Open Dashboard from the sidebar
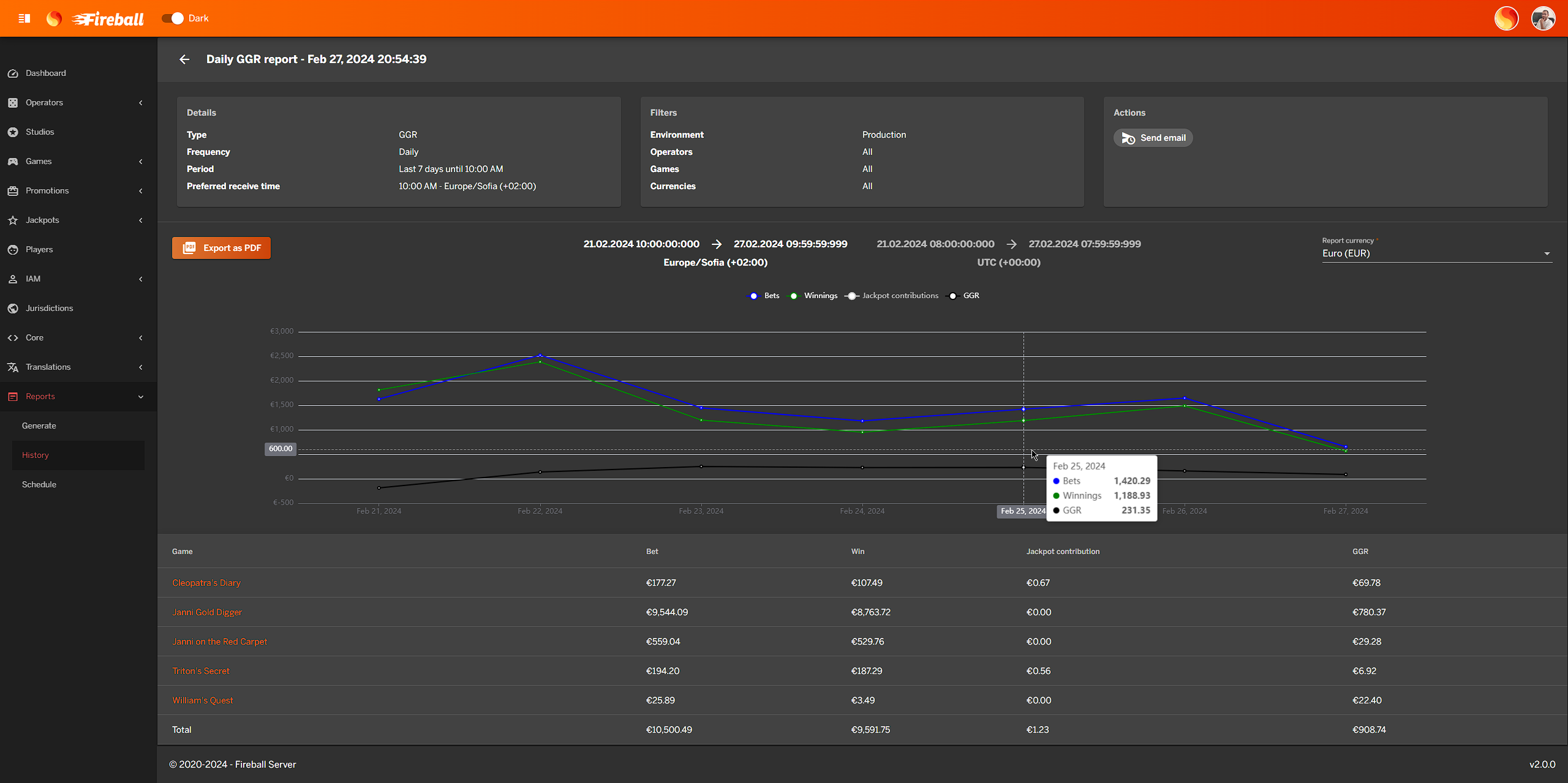This screenshot has width=1568, height=783. click(46, 73)
